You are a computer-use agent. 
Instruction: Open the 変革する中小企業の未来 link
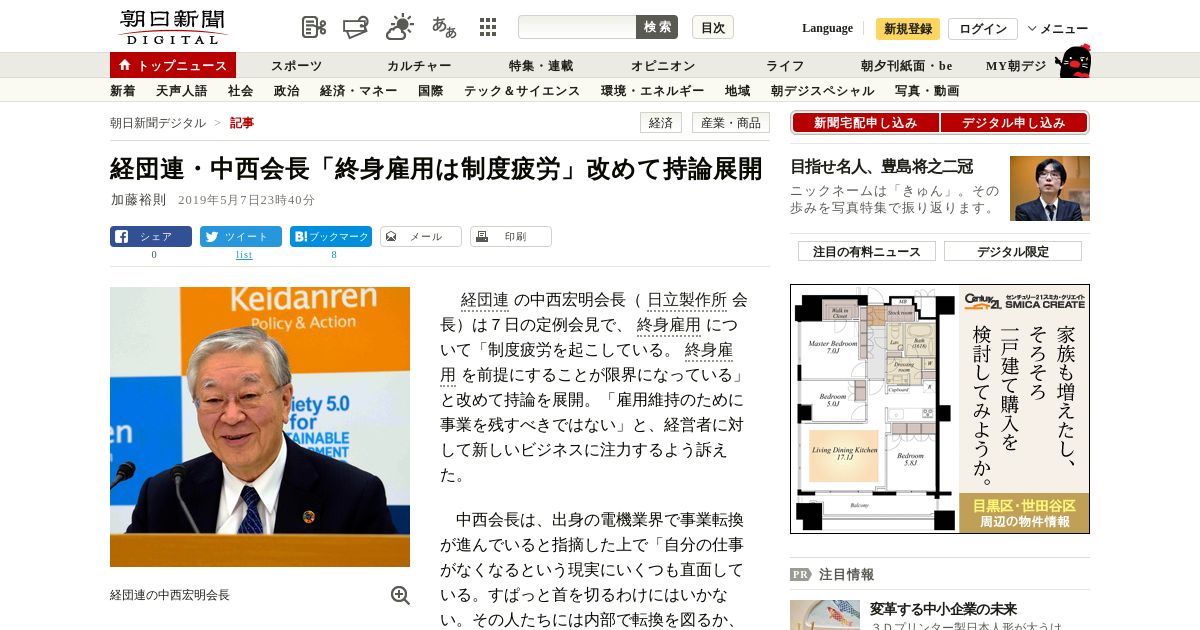click(943, 609)
